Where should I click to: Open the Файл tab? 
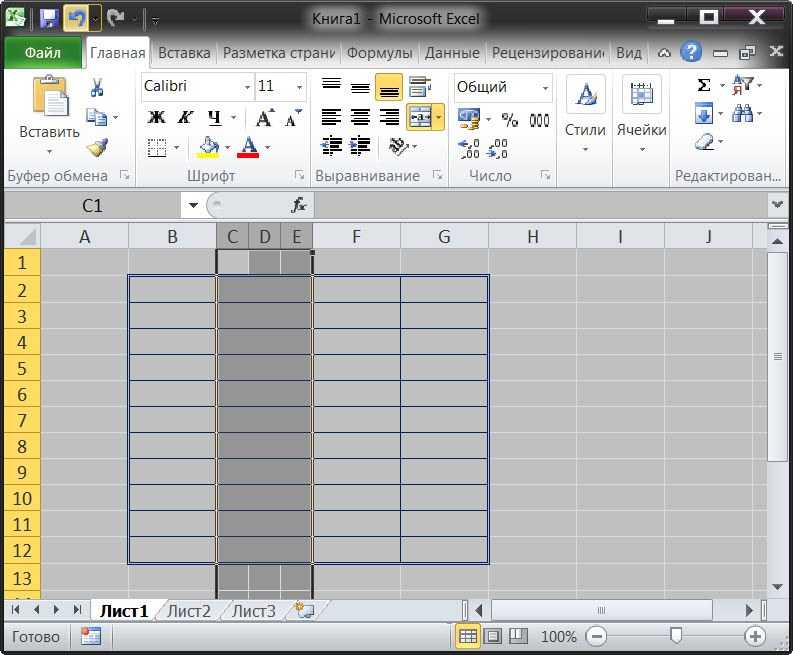click(x=42, y=52)
